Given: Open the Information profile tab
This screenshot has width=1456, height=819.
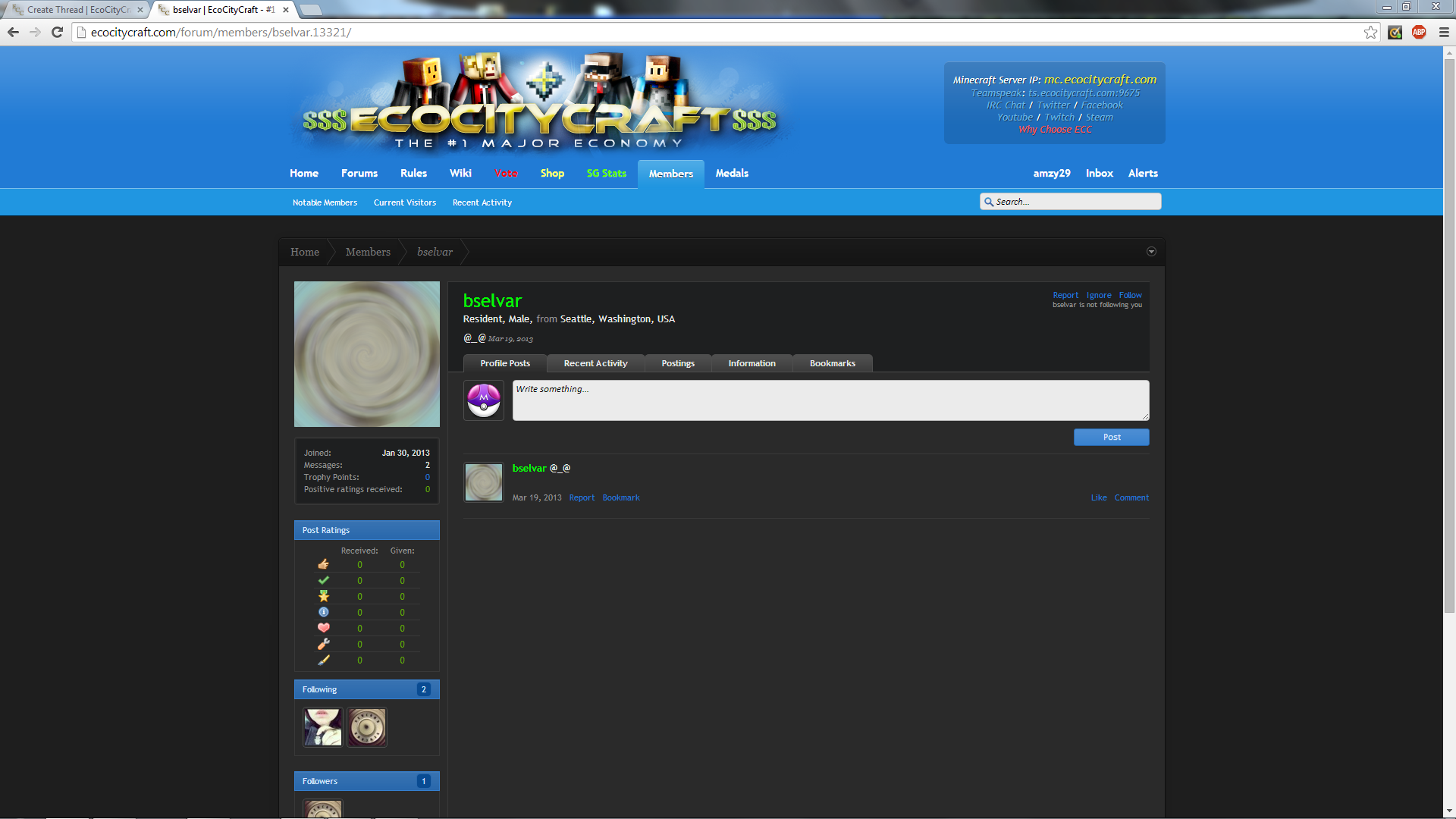Looking at the screenshot, I should click(x=752, y=363).
